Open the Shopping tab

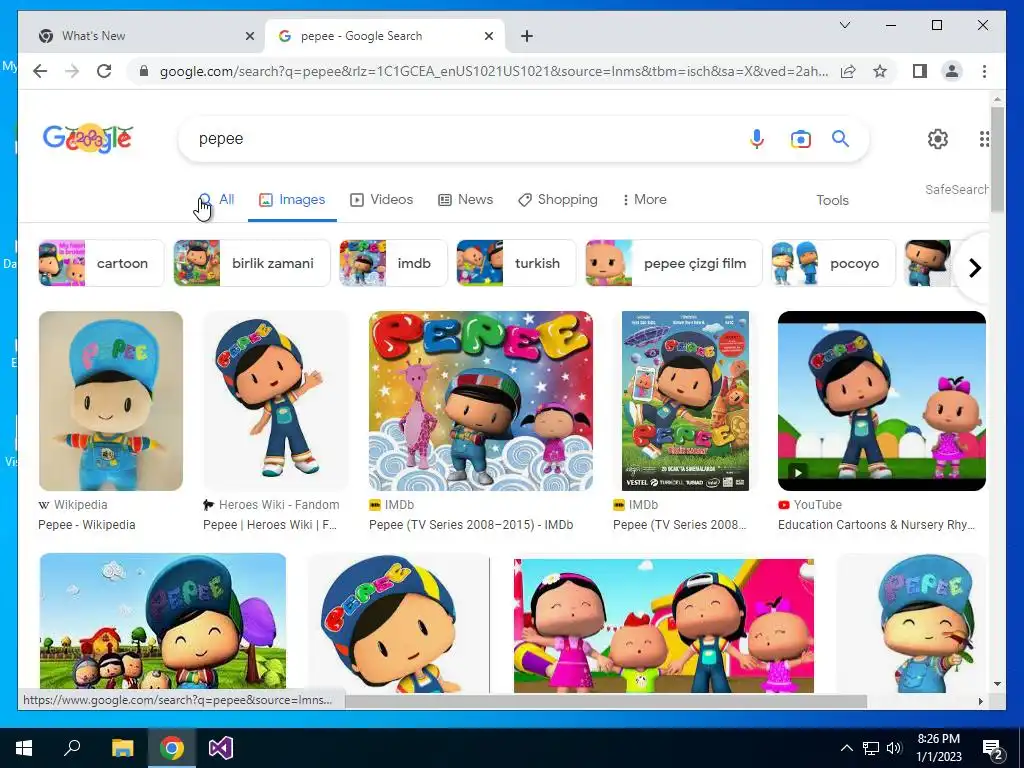pyautogui.click(x=558, y=199)
